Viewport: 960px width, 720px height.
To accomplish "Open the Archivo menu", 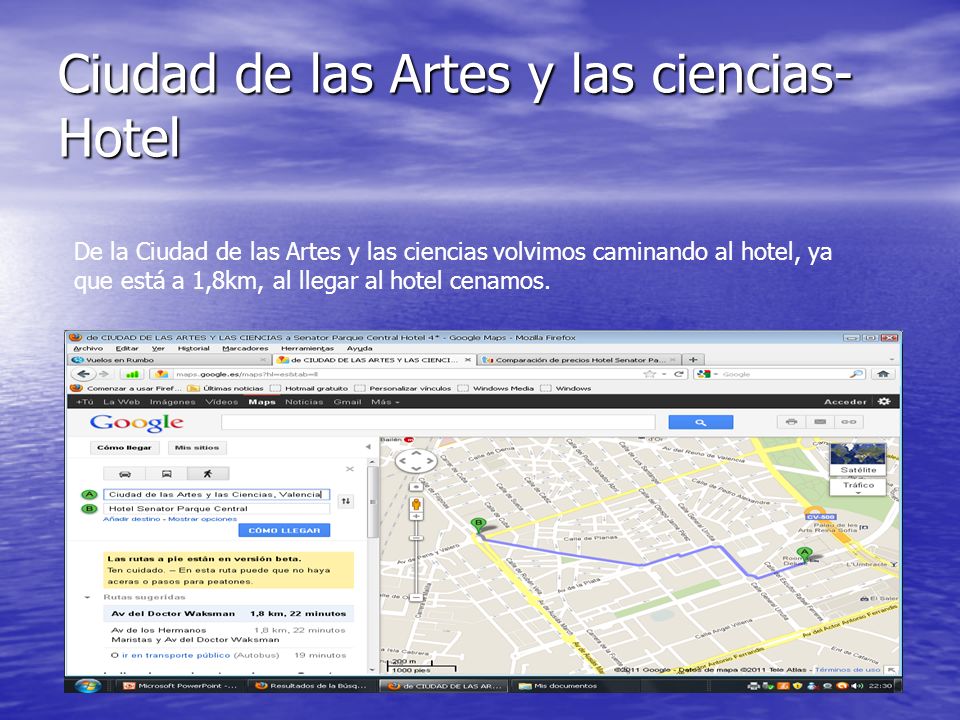I will 88,348.
